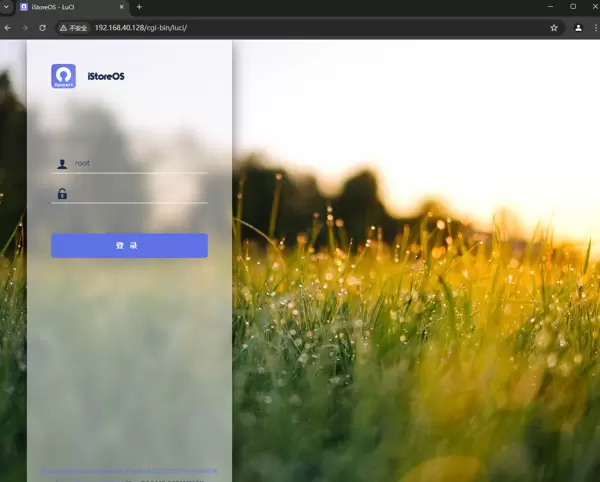
Task: Click the iStoreOS OpenWrt logo icon
Action: pos(63,76)
